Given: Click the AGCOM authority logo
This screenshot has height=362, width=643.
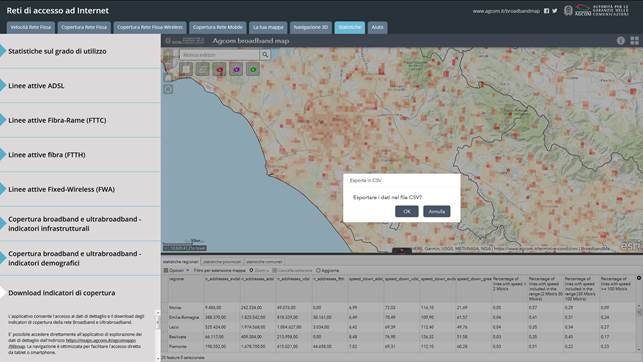Looking at the screenshot, I should [596, 10].
